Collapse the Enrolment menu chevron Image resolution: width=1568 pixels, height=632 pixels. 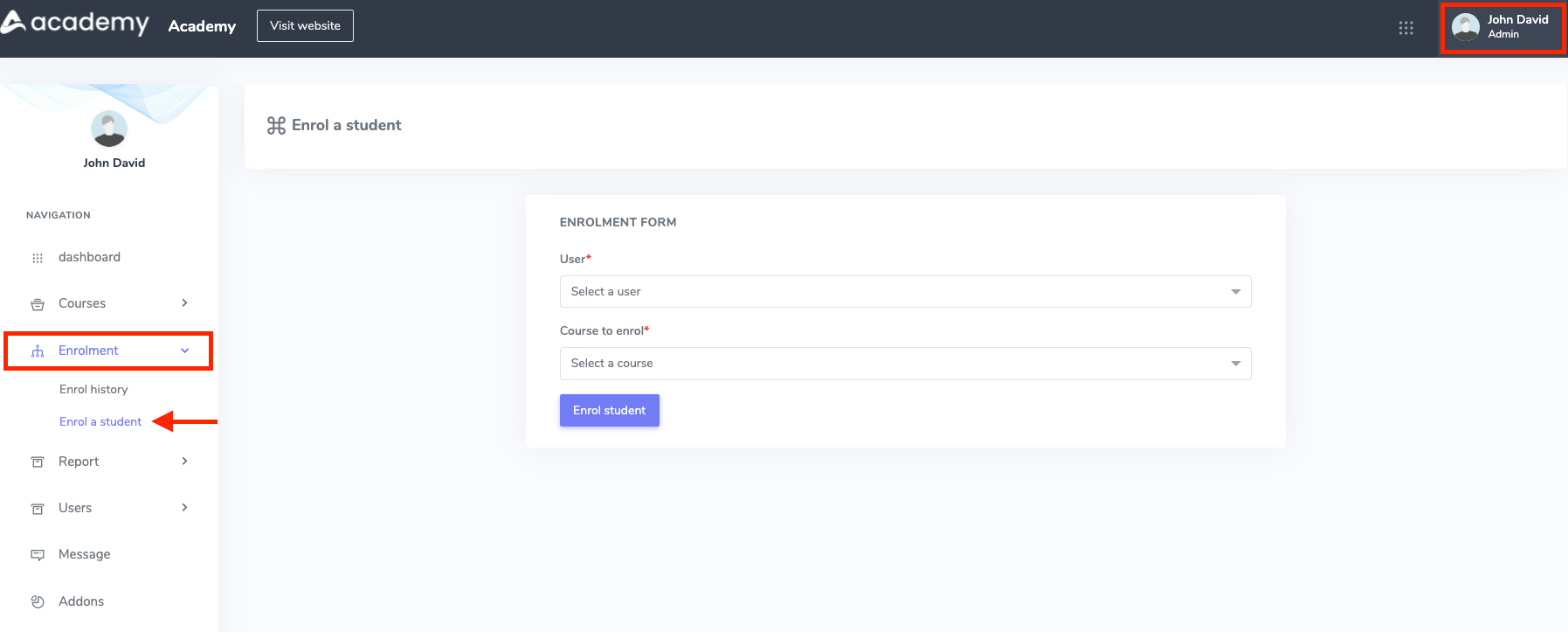coord(184,351)
